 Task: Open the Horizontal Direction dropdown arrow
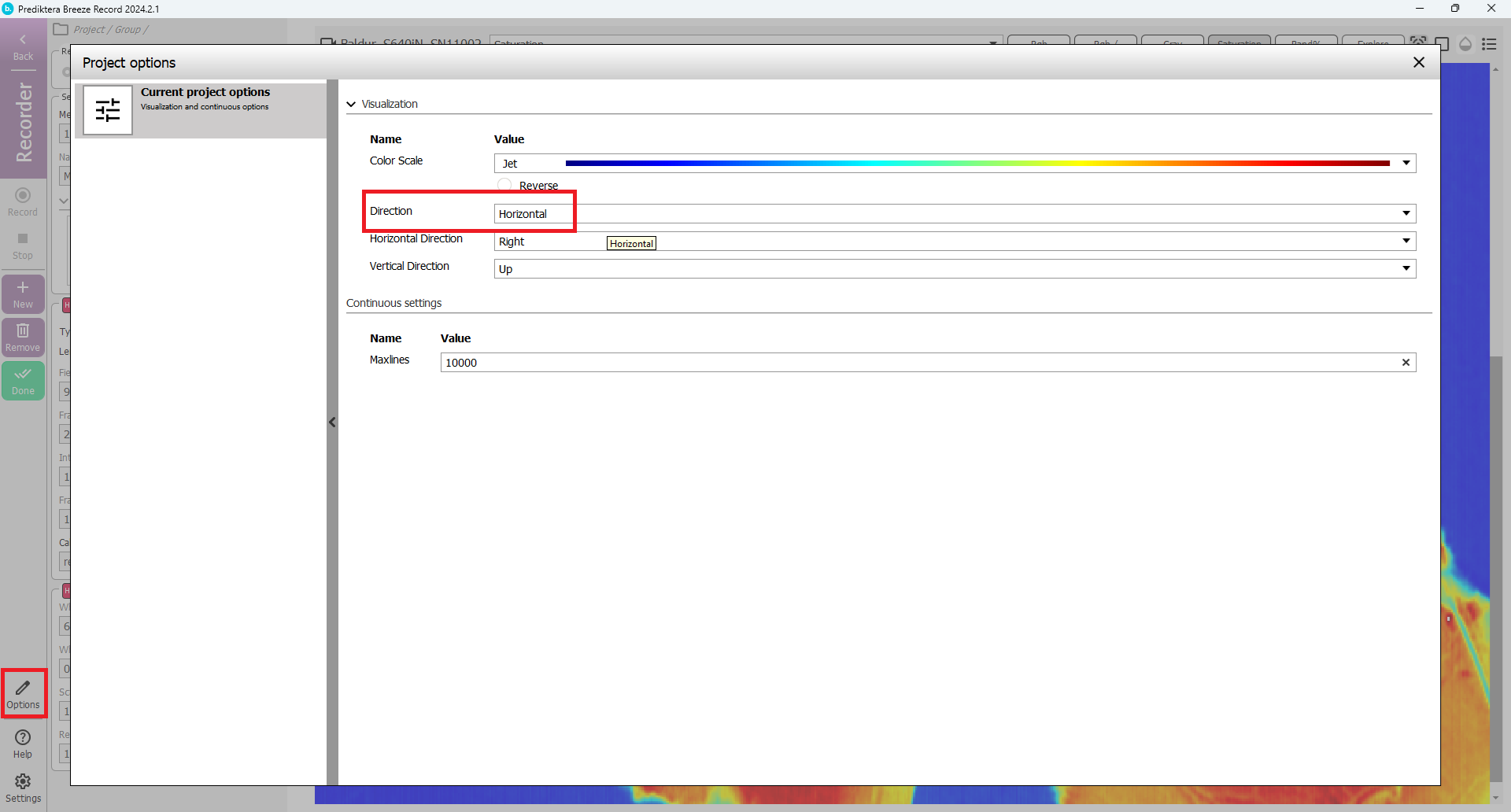1406,241
